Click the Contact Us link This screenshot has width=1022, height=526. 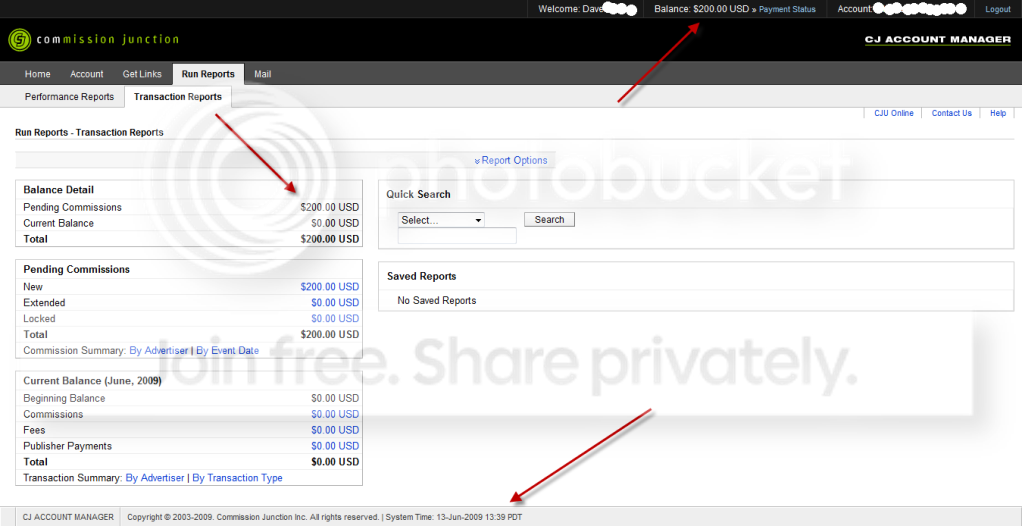(x=952, y=113)
